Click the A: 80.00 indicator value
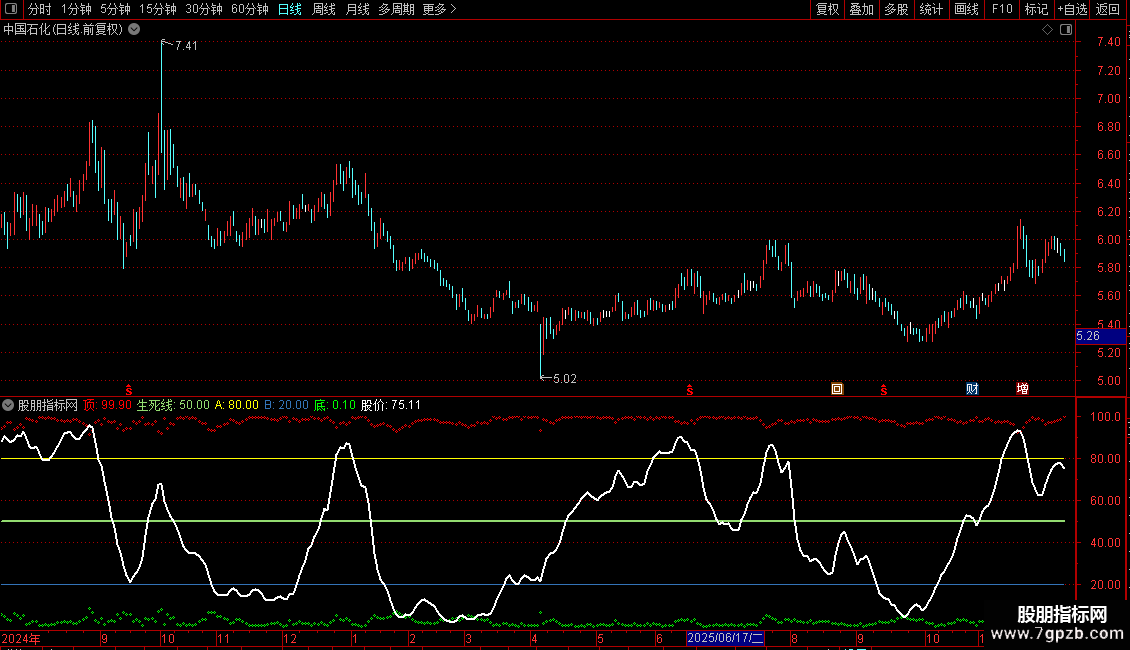The image size is (1130, 650). tap(236, 405)
